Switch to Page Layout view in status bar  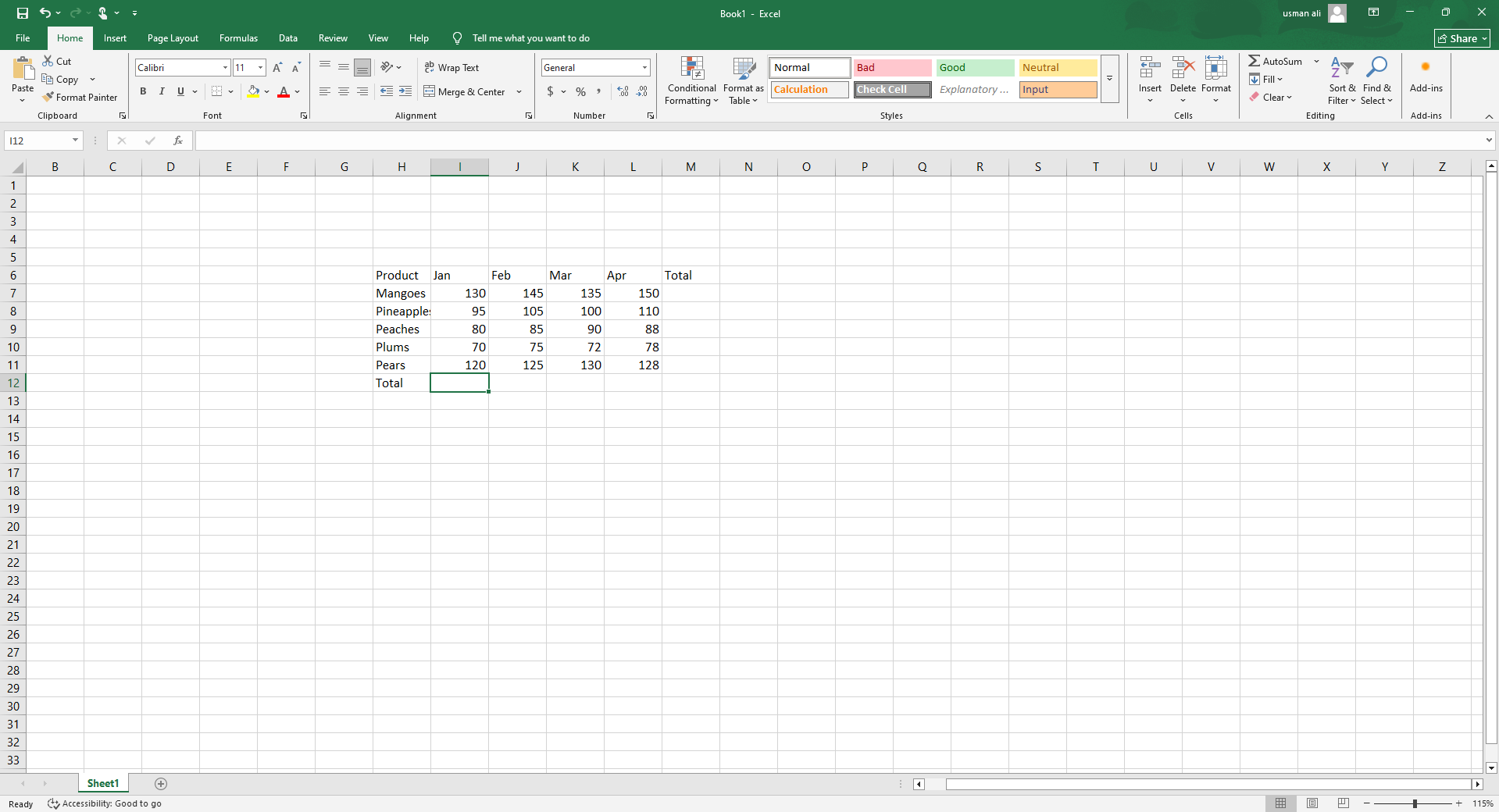tap(1312, 803)
